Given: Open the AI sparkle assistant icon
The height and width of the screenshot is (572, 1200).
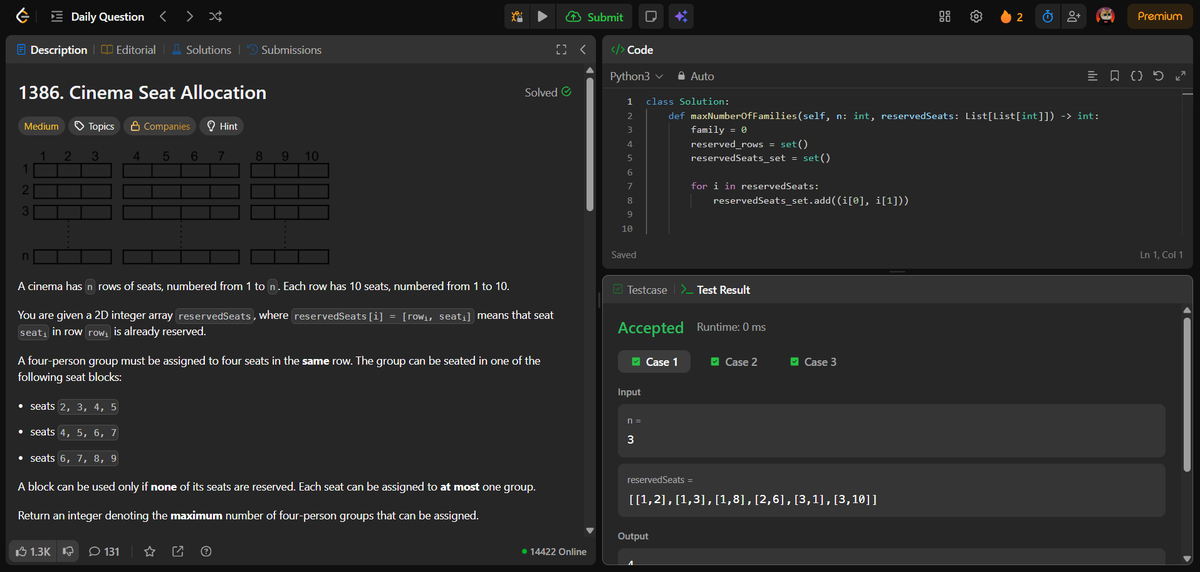Looking at the screenshot, I should (x=681, y=17).
